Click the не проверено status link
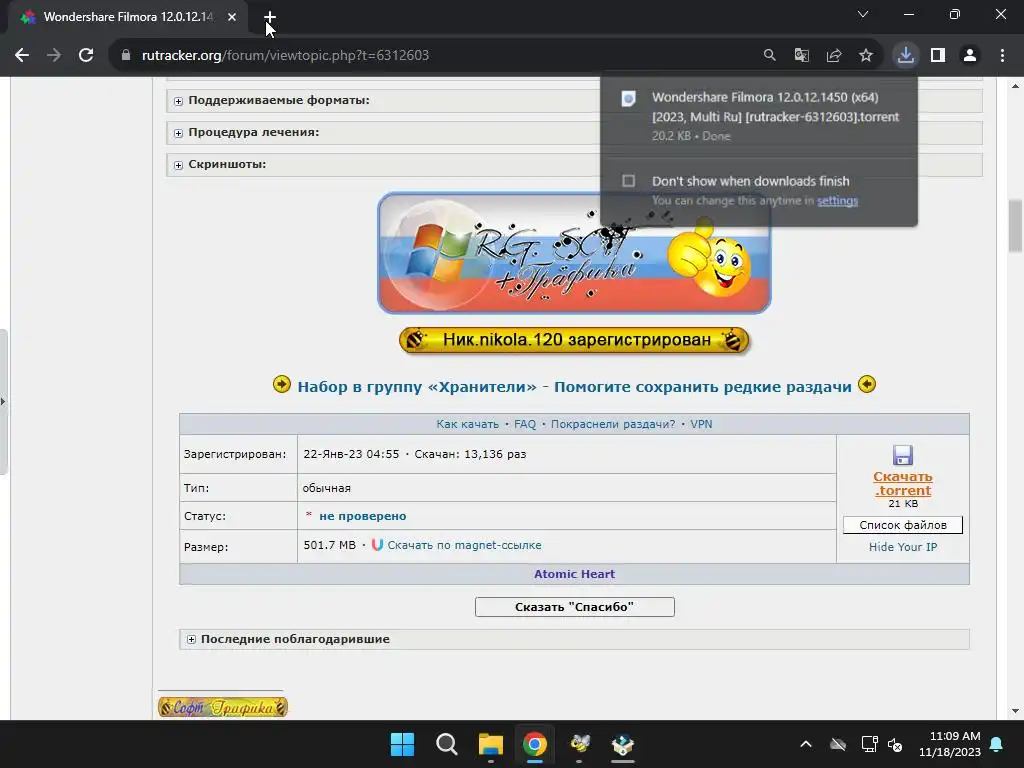This screenshot has height=768, width=1024. point(362,516)
